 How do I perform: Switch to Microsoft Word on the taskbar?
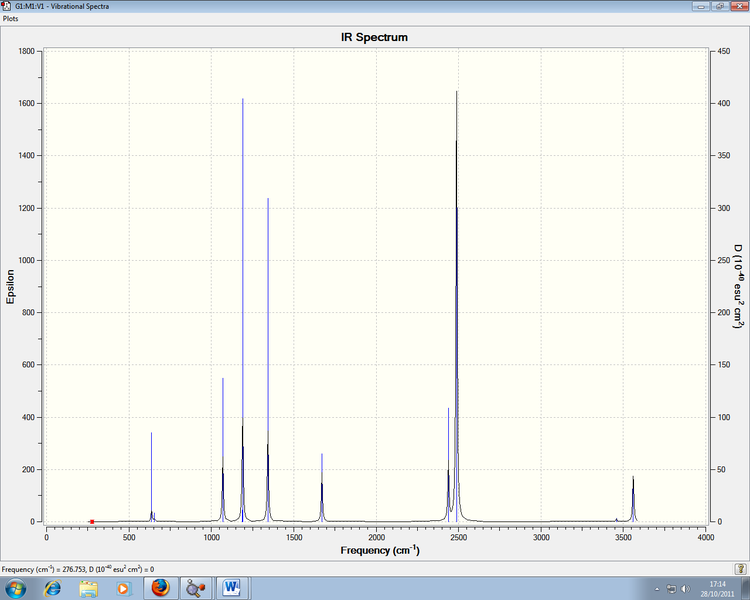[x=232, y=588]
